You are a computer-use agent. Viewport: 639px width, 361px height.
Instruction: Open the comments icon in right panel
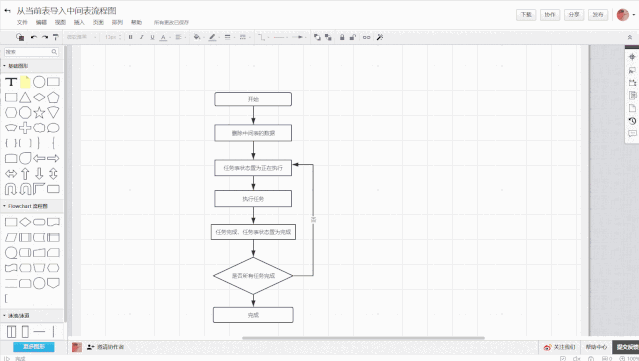(632, 134)
